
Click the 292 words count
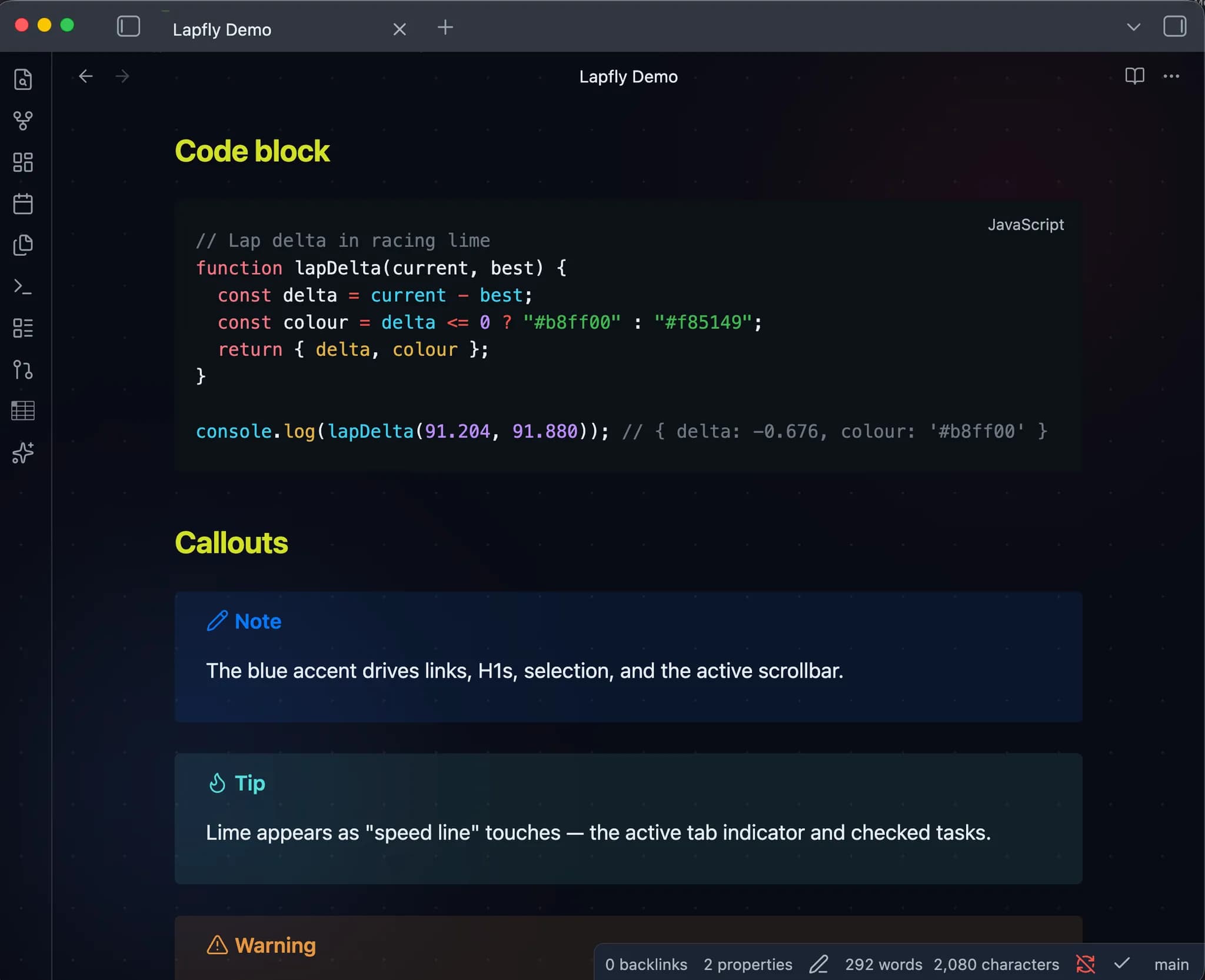[883, 965]
